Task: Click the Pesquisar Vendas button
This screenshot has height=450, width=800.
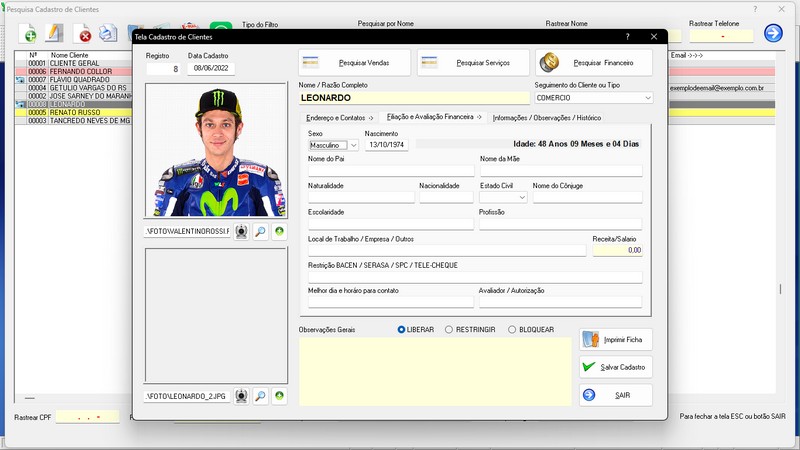Action: [357, 63]
